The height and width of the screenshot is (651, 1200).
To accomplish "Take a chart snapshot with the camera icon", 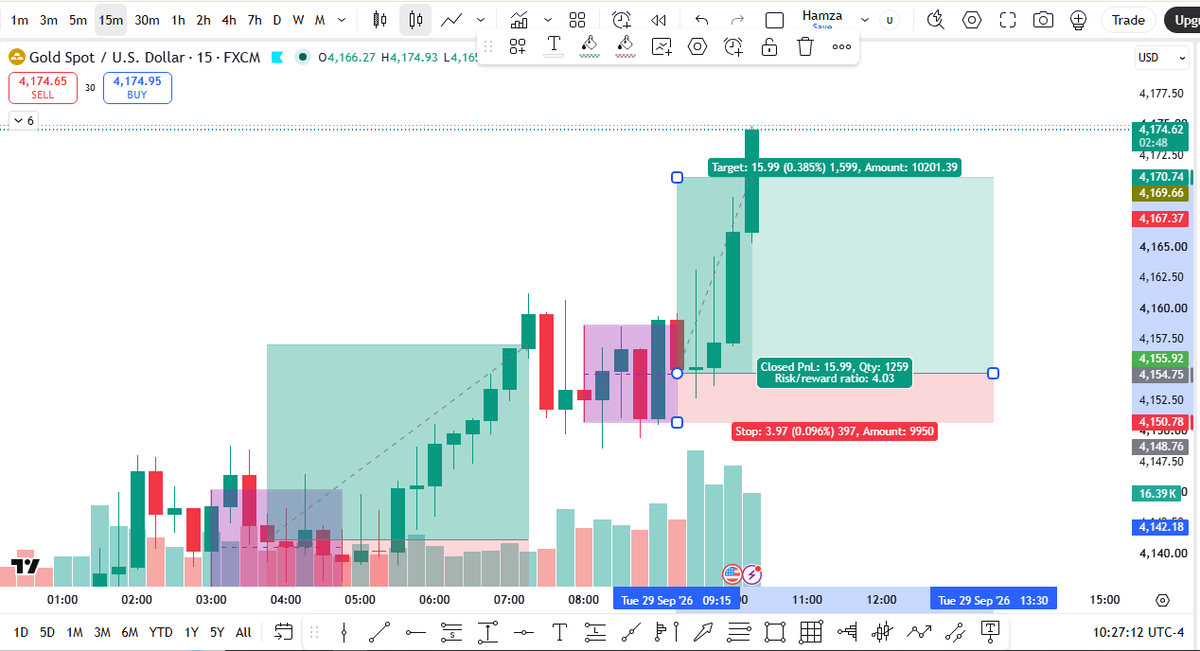I will [x=1043, y=20].
